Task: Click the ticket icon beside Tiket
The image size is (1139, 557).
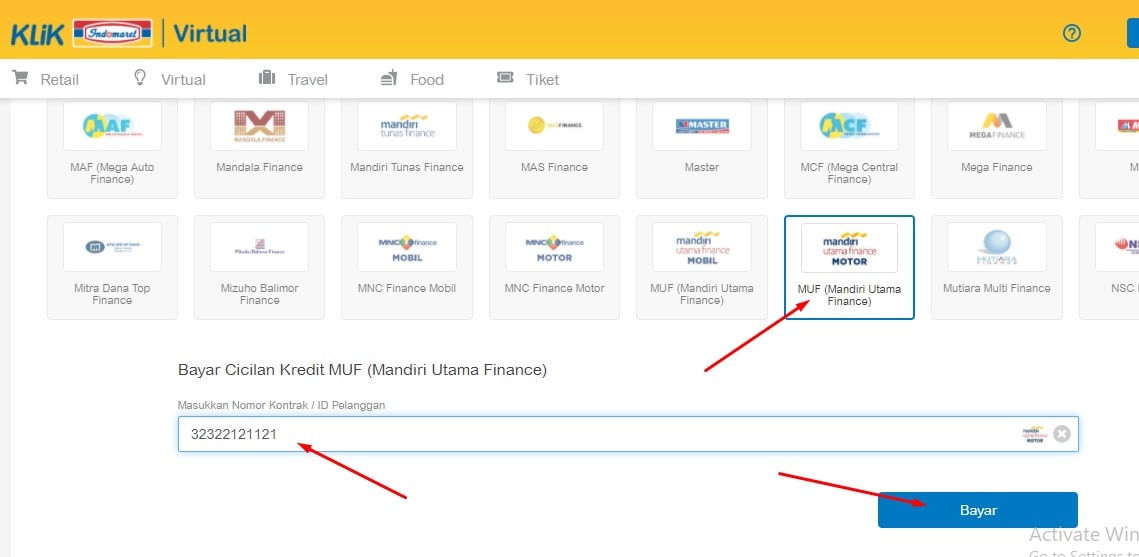Action: coord(505,77)
